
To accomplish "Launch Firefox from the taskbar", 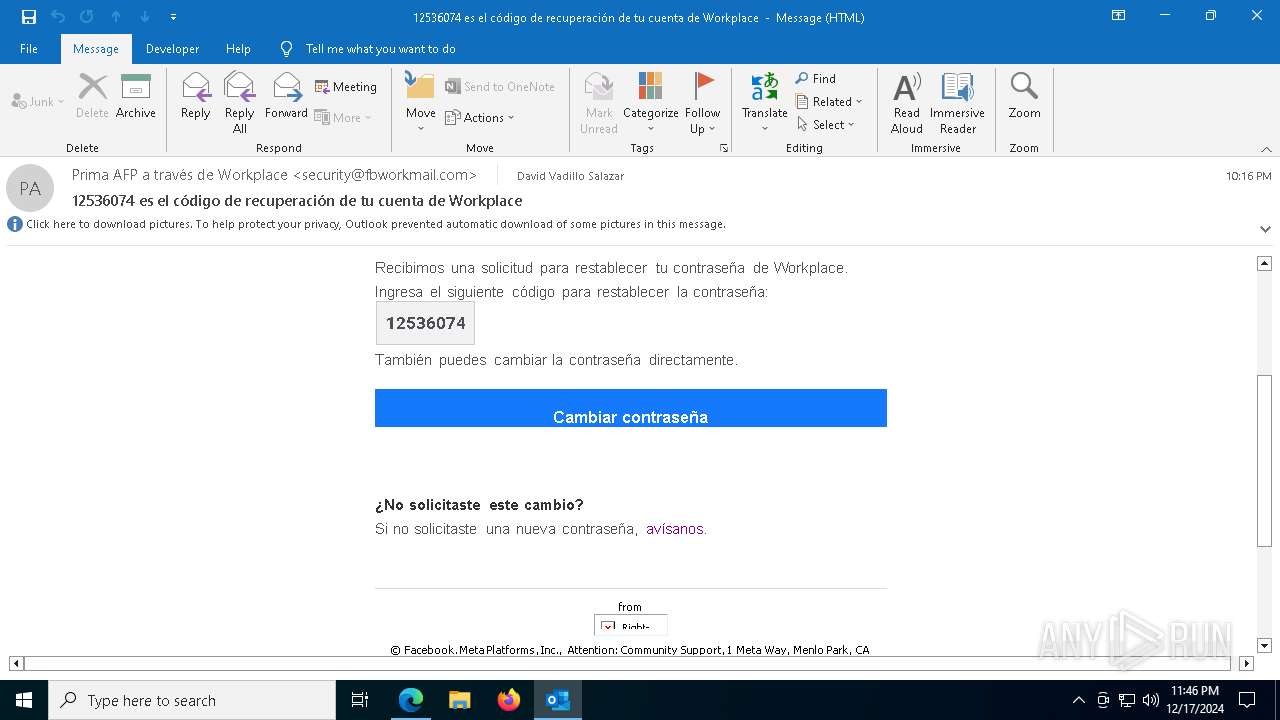I will [509, 700].
